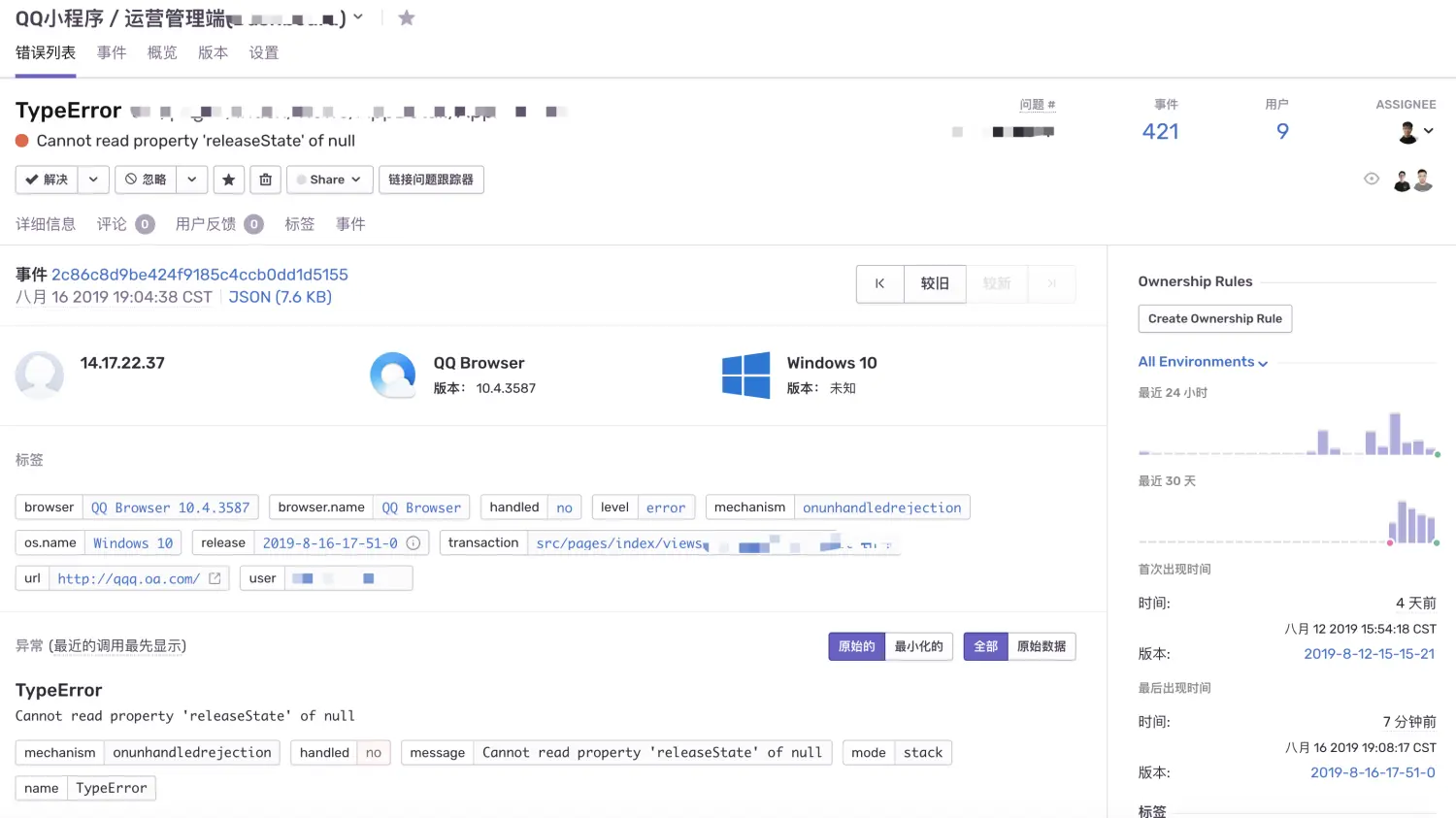Open the 概览 overview tab
The width and height of the screenshot is (1456, 818).
[x=162, y=52]
